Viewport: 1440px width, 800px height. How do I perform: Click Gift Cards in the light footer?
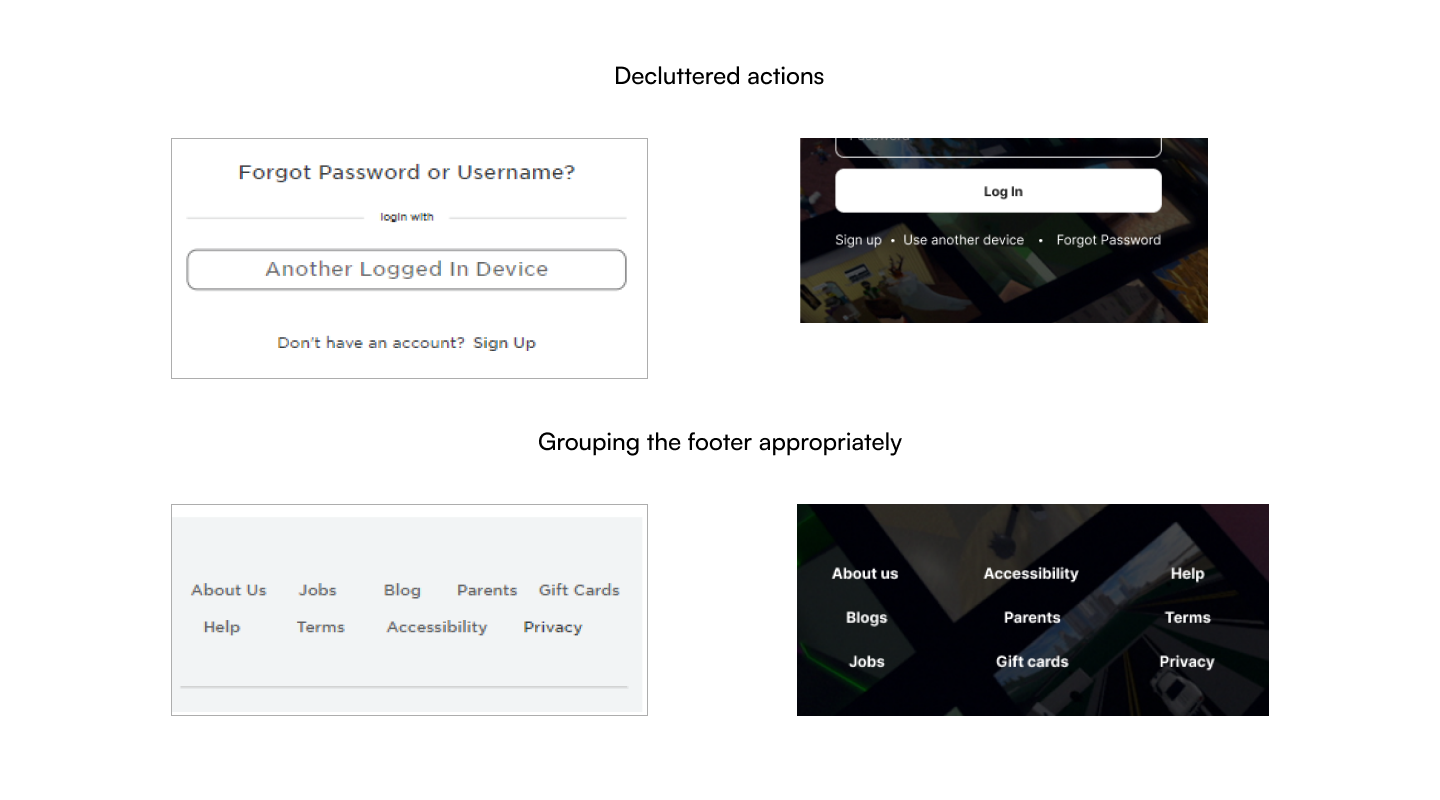(x=579, y=590)
